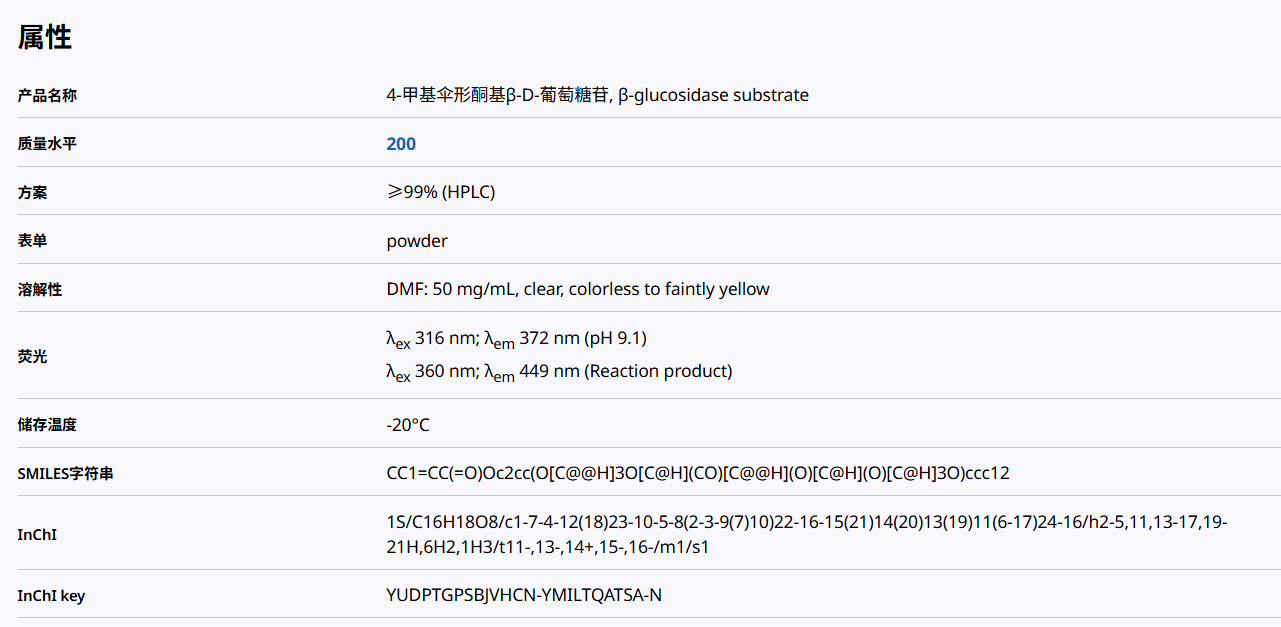This screenshot has width=1281, height=627.
Task: Click the 产品名称 row label
Action: pos(47,96)
